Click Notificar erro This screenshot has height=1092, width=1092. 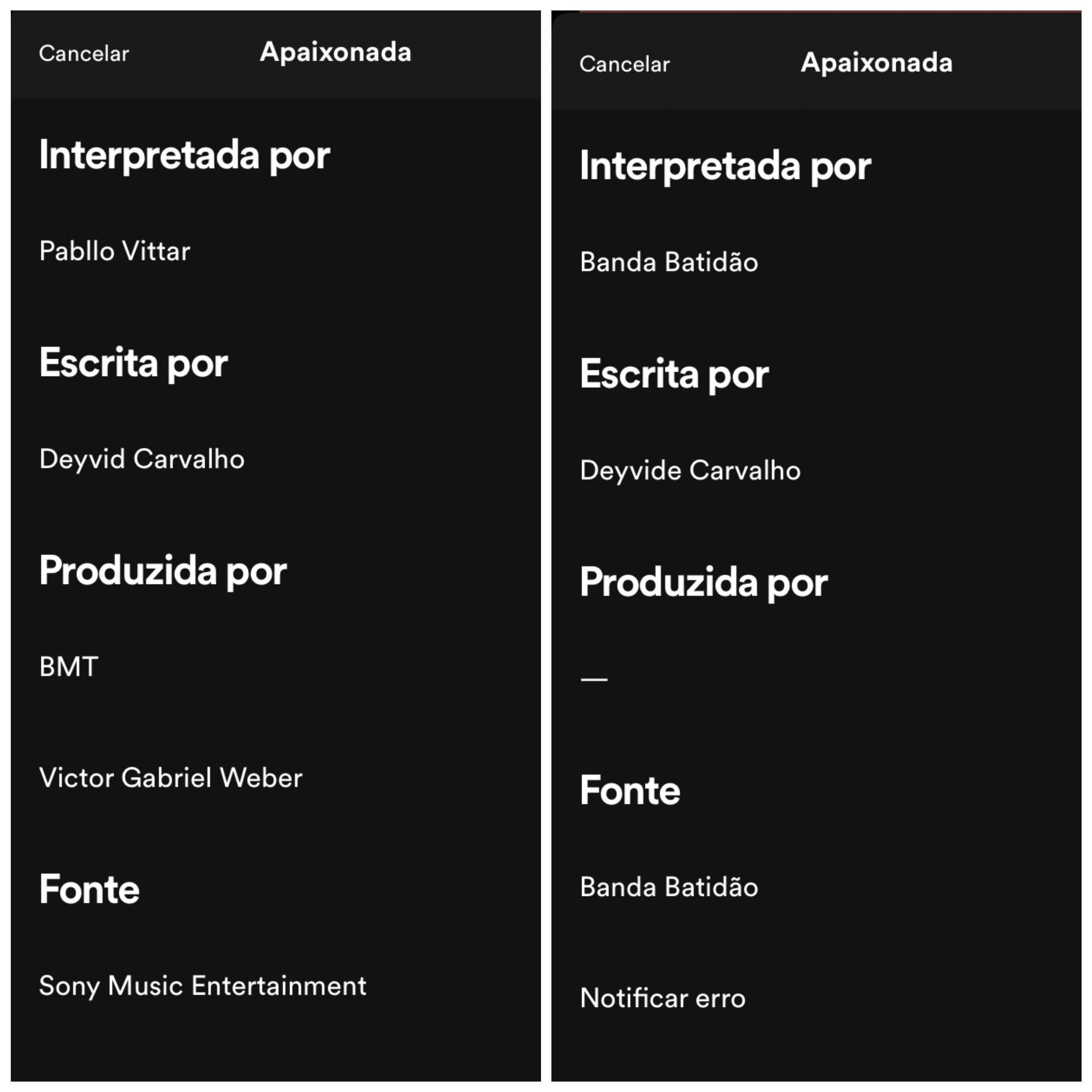(663, 998)
